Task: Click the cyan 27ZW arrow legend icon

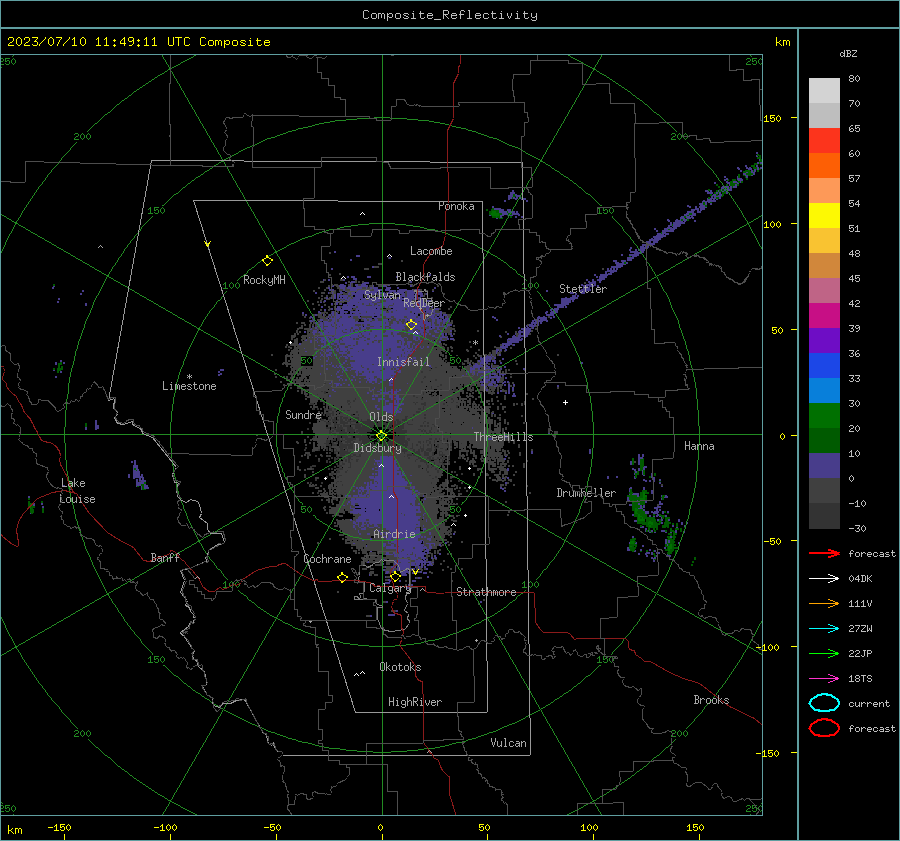Action: tap(824, 629)
